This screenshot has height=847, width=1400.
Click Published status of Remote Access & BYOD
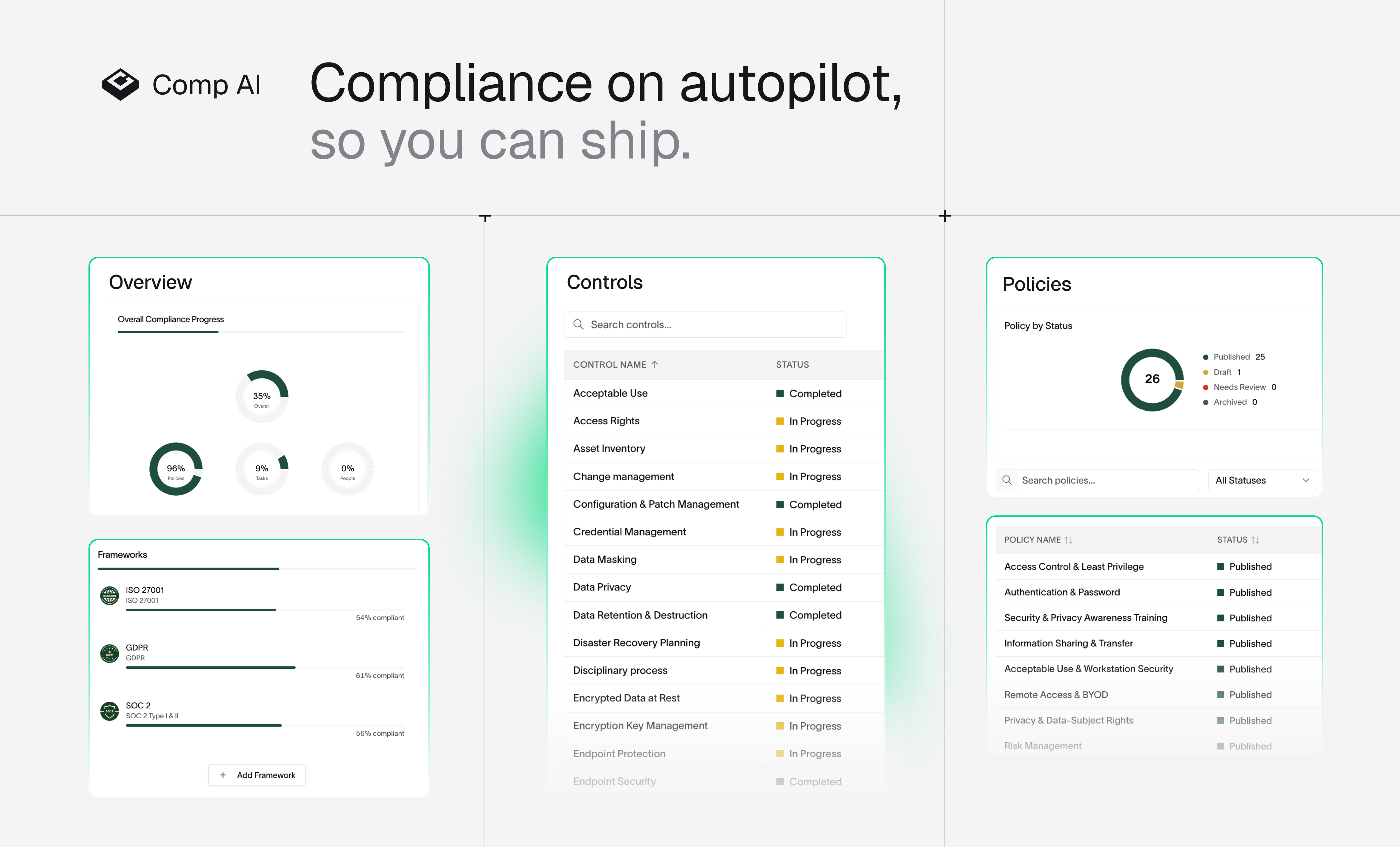[x=1244, y=695]
